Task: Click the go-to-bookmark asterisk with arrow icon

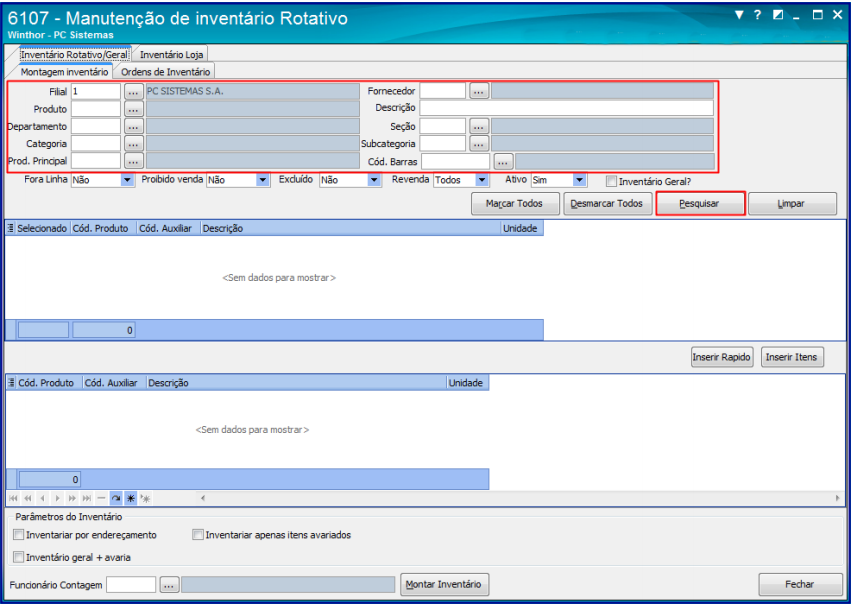Action: click(145, 498)
